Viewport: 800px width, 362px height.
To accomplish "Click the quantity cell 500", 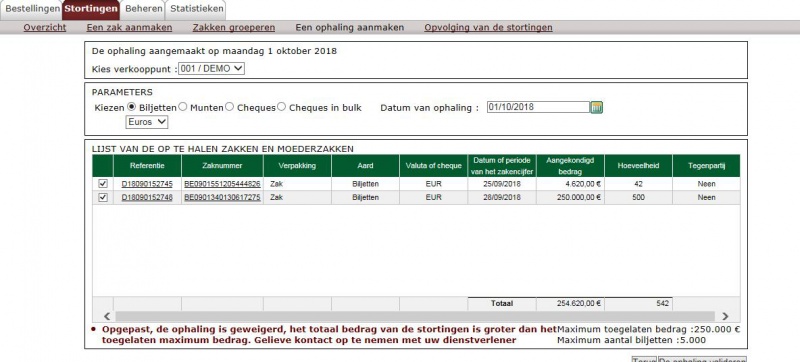I will click(638, 197).
